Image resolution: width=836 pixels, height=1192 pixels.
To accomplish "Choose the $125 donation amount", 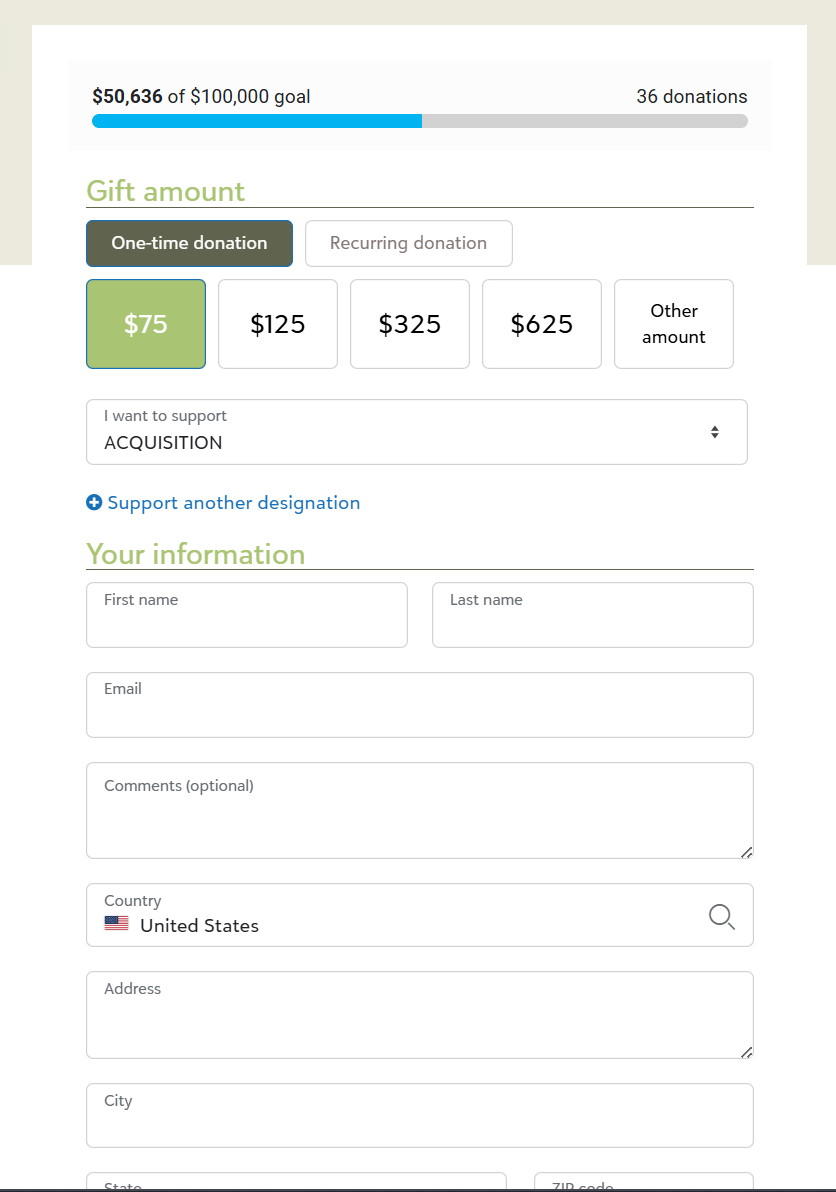I will coord(277,323).
